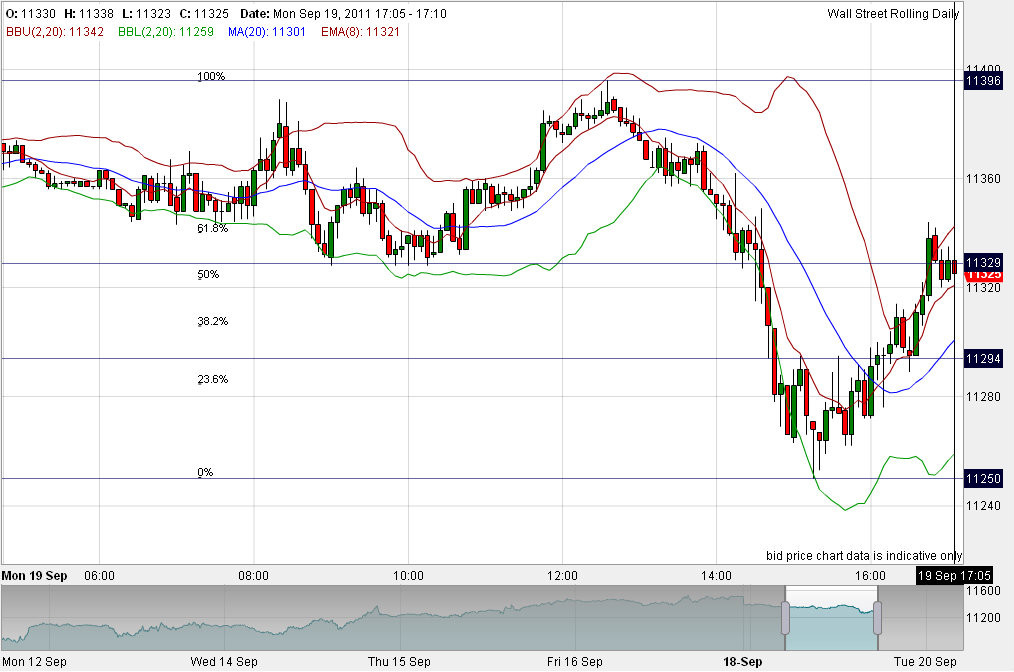Click the 11396 price tag
Image resolution: width=1014 pixels, height=672 pixels.
(983, 81)
